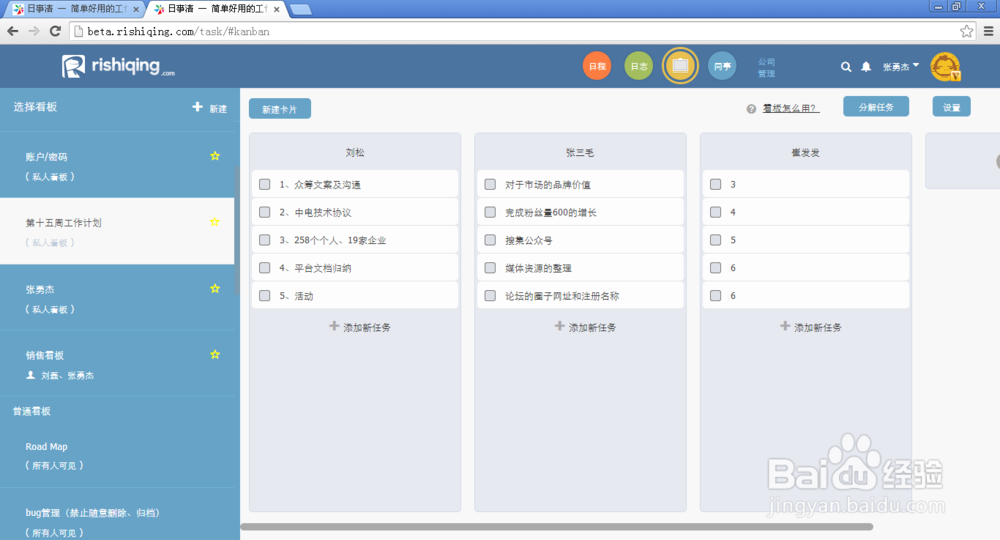
Task: Go back with browser back arrow
Action: [x=13, y=31]
